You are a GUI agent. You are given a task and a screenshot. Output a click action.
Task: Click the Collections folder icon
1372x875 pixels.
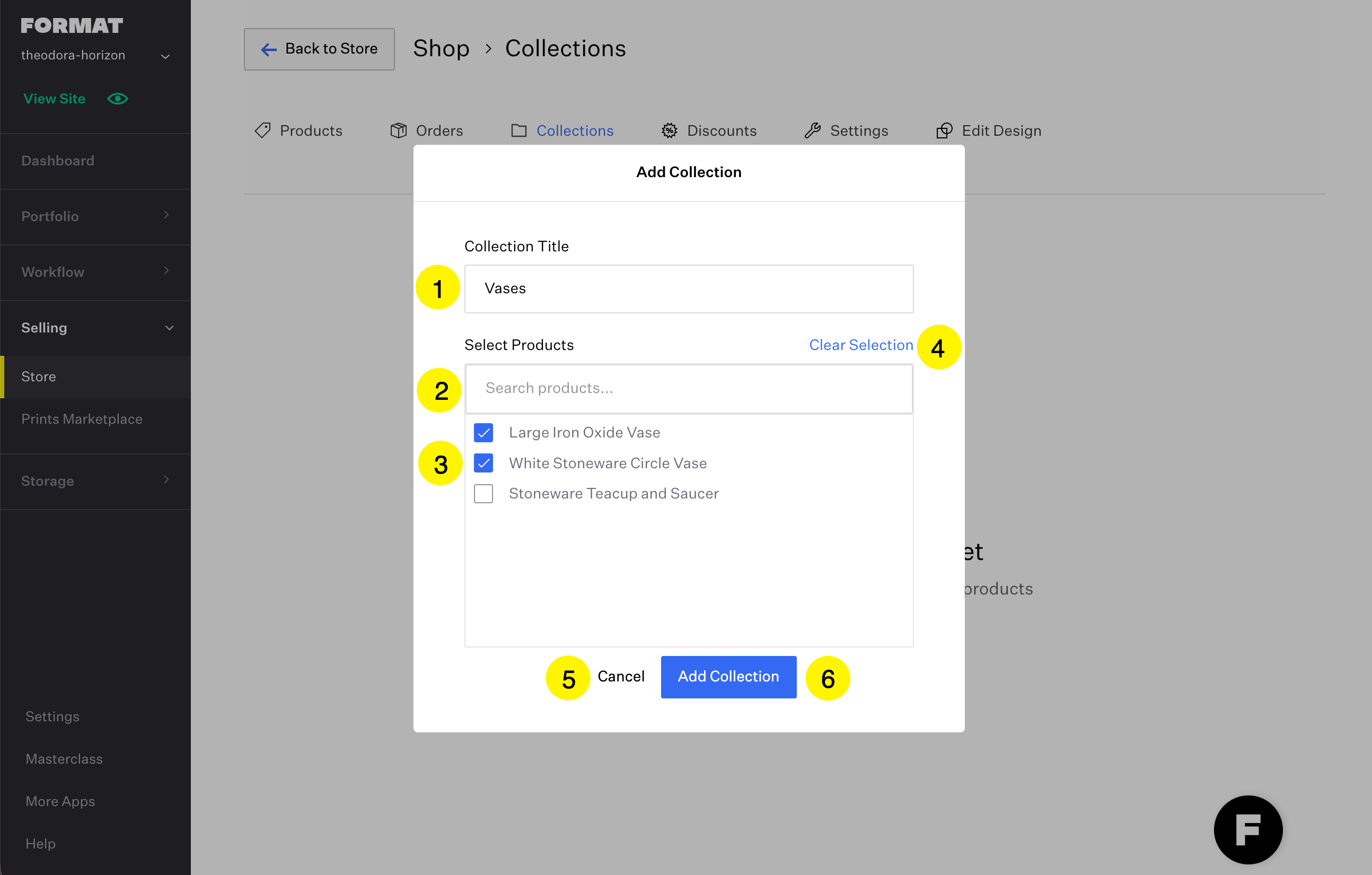pos(518,130)
